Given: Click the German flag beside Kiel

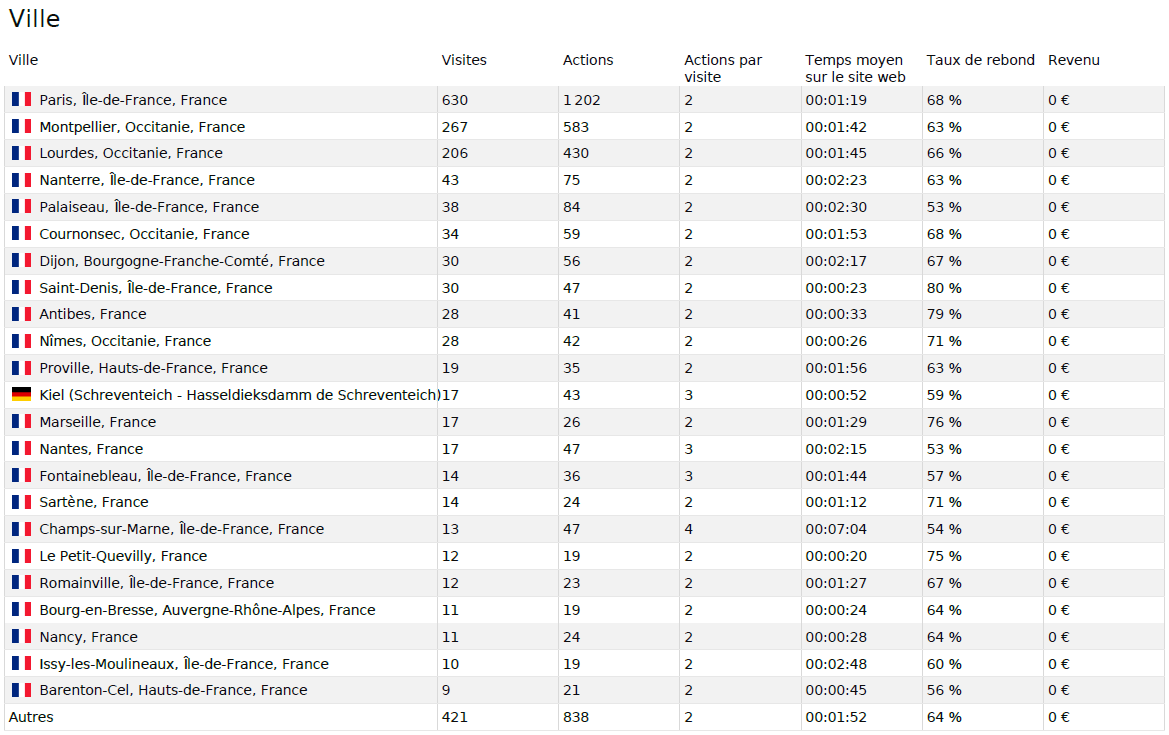Looking at the screenshot, I should pos(21,395).
